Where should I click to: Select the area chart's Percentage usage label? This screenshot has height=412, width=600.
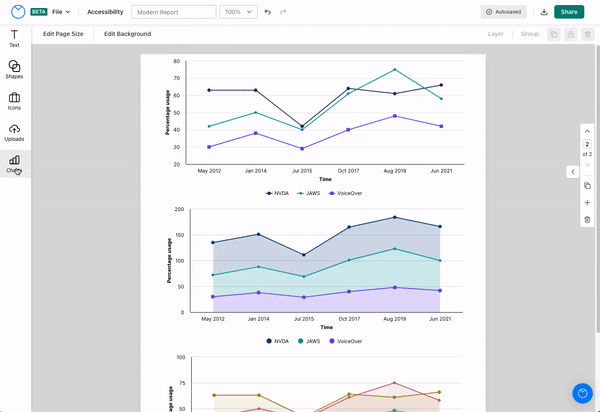(169, 261)
